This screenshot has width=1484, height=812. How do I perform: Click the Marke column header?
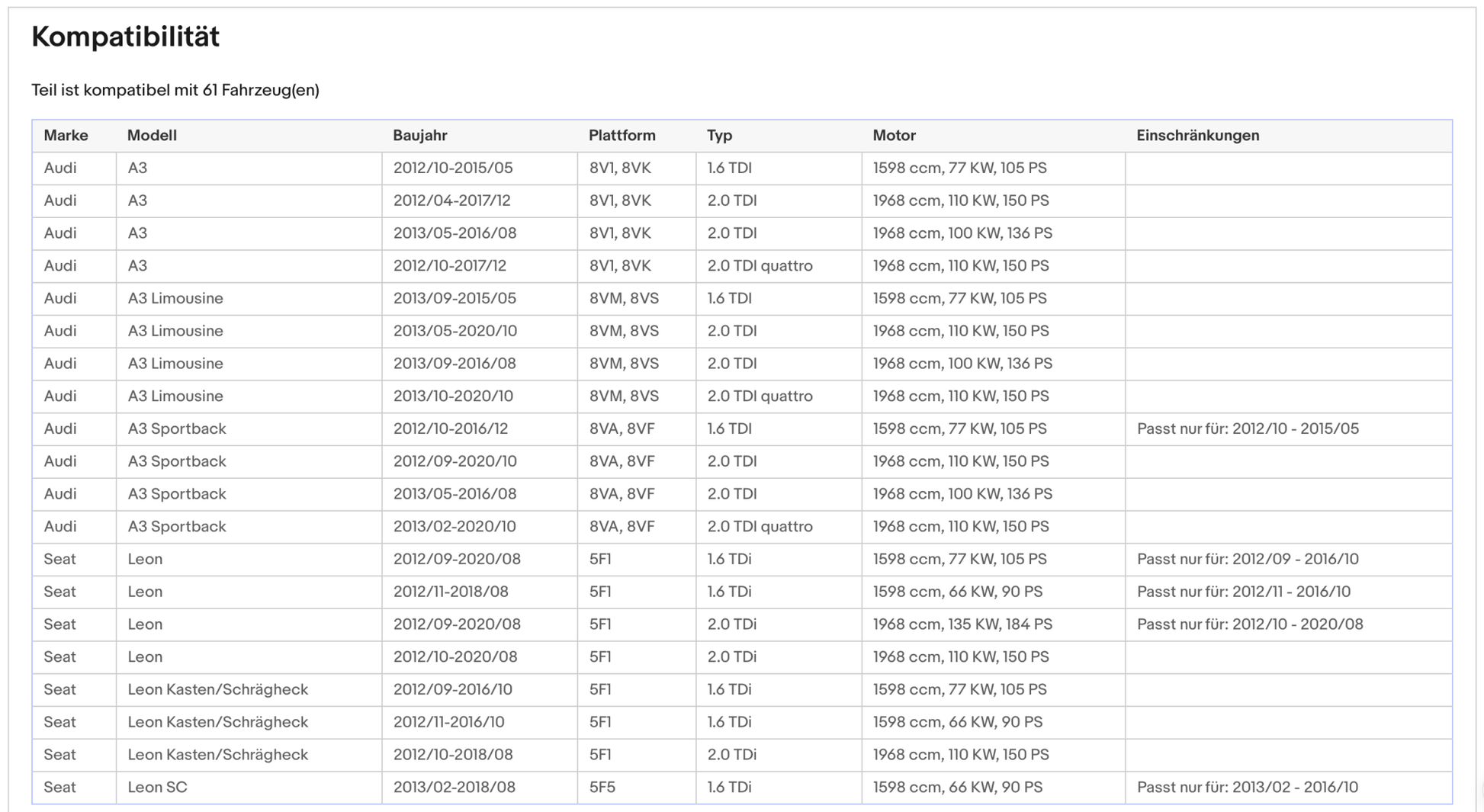[x=66, y=136]
